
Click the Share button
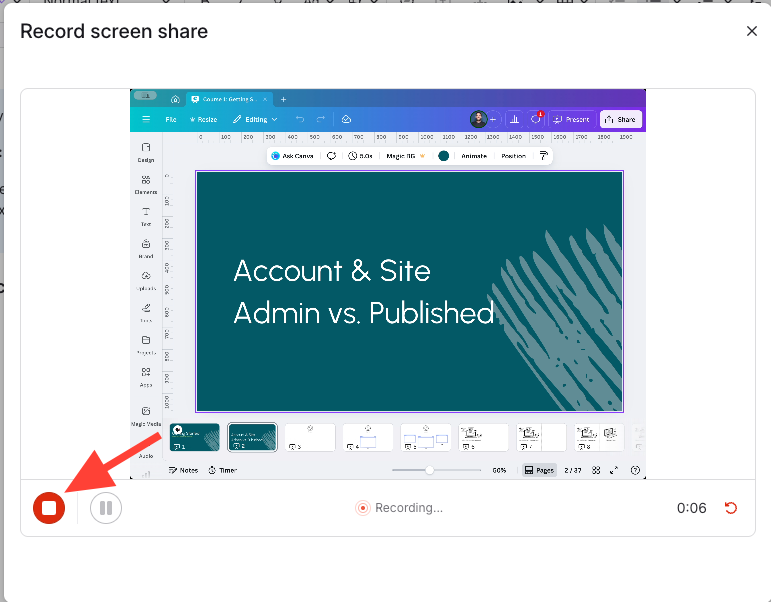click(620, 119)
